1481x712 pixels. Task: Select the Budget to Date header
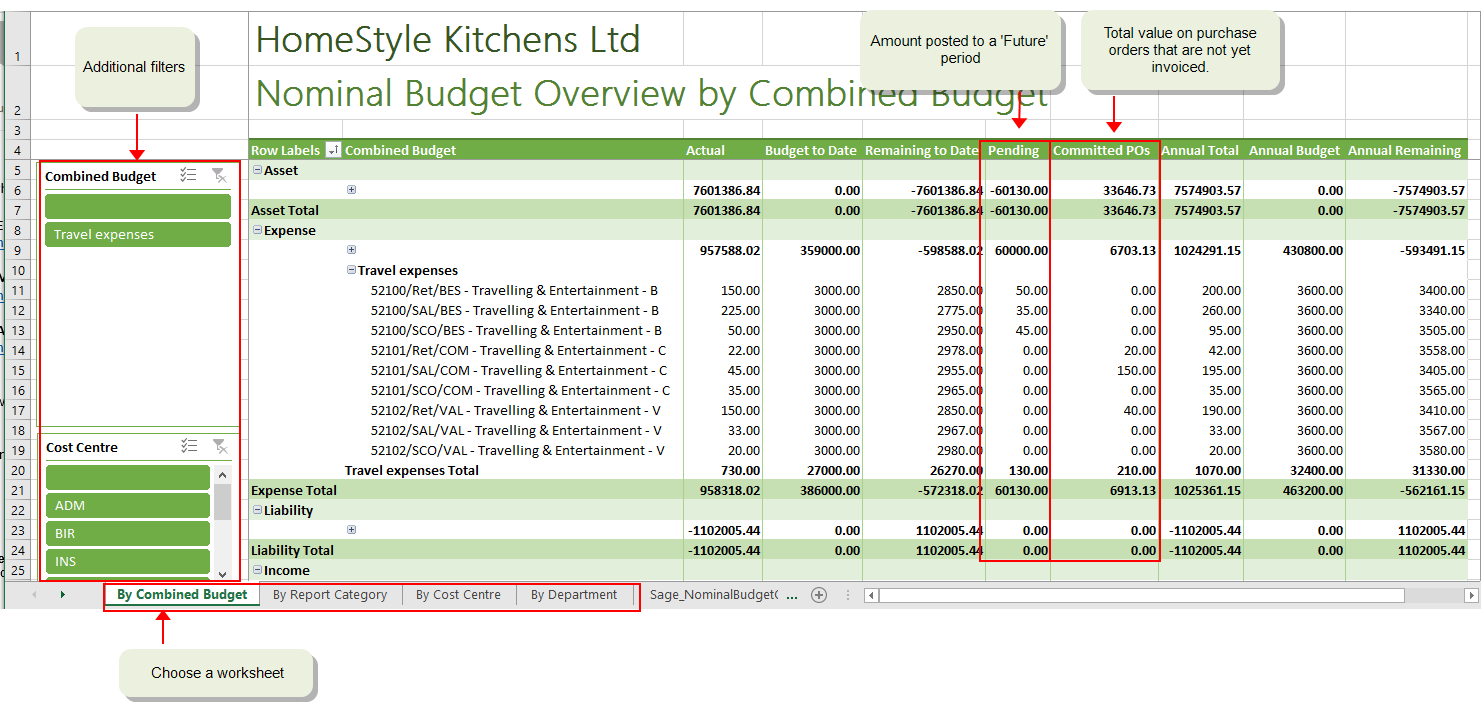[x=811, y=150]
